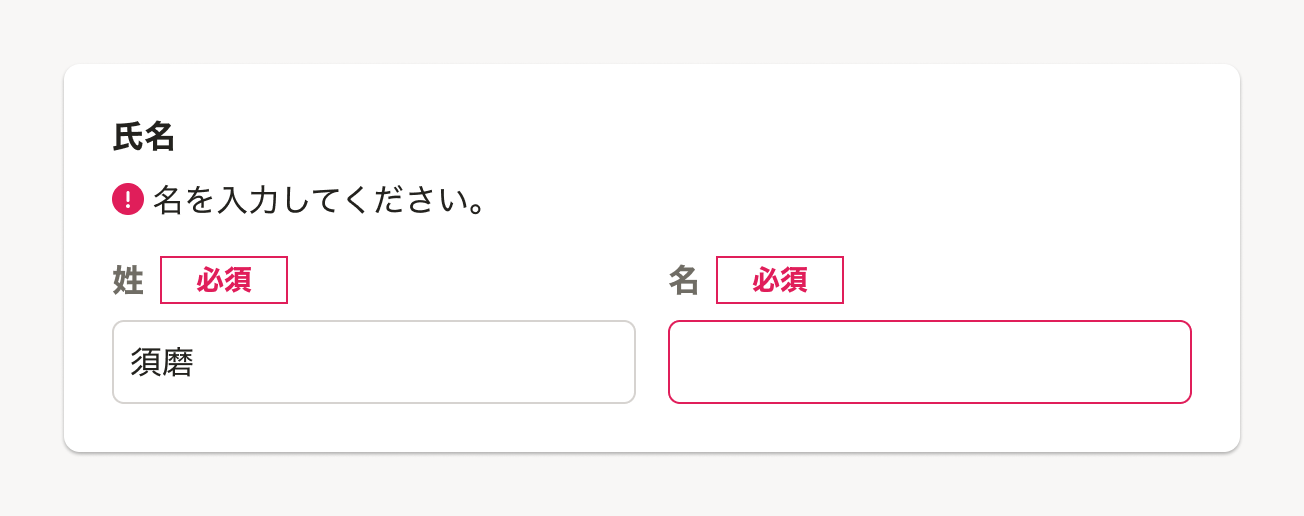
Task: Click empty space right of 須磨 in 姓 field
Action: (450, 362)
